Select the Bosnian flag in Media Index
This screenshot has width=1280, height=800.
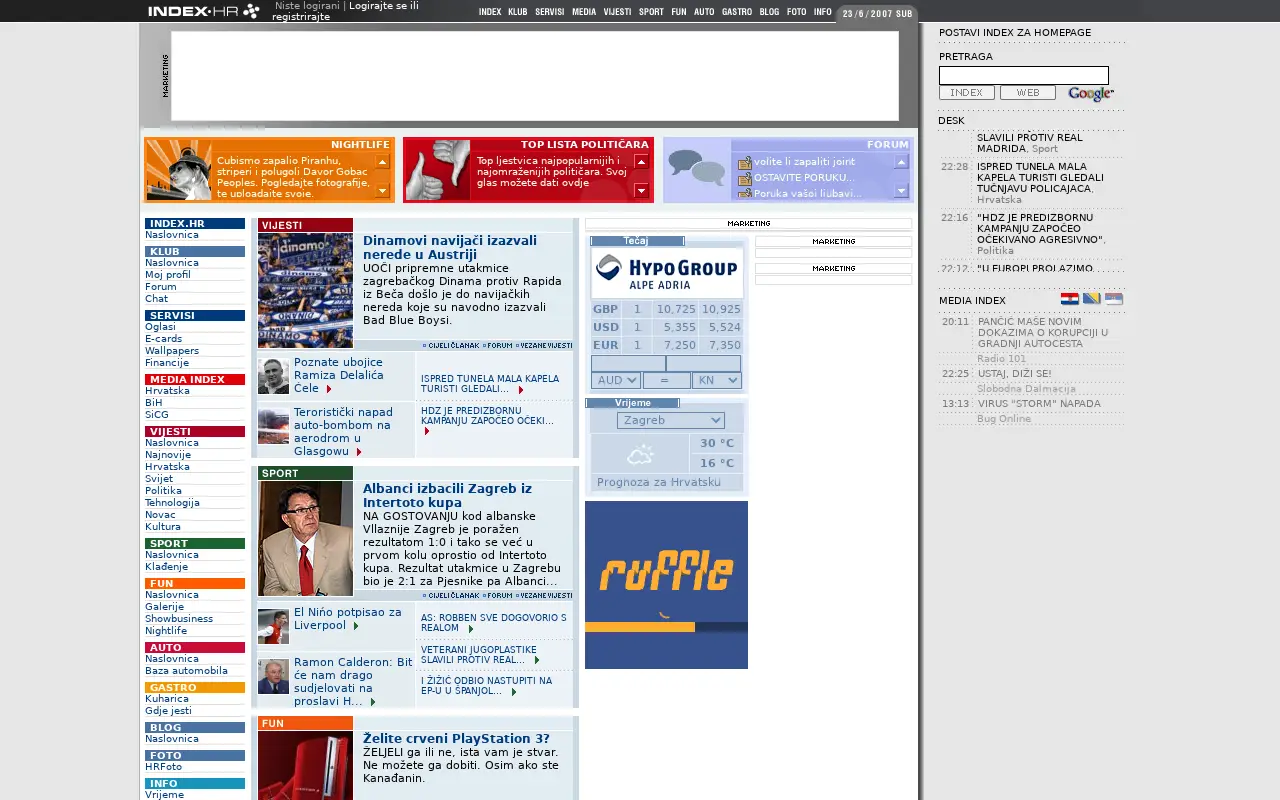pos(1092,299)
